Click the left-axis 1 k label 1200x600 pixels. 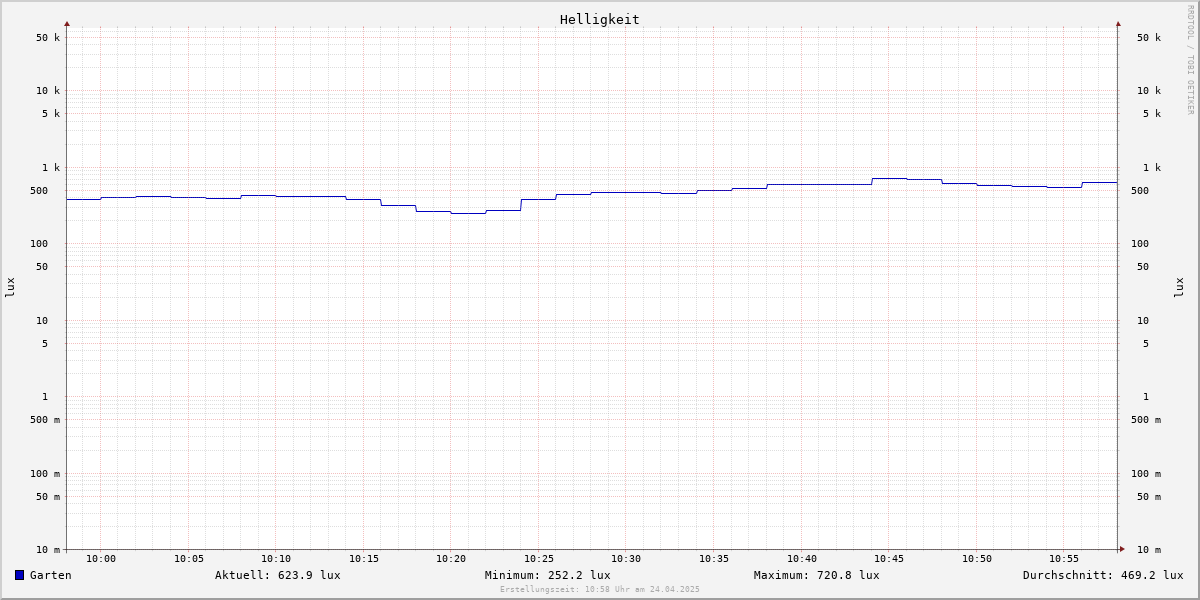point(51,168)
